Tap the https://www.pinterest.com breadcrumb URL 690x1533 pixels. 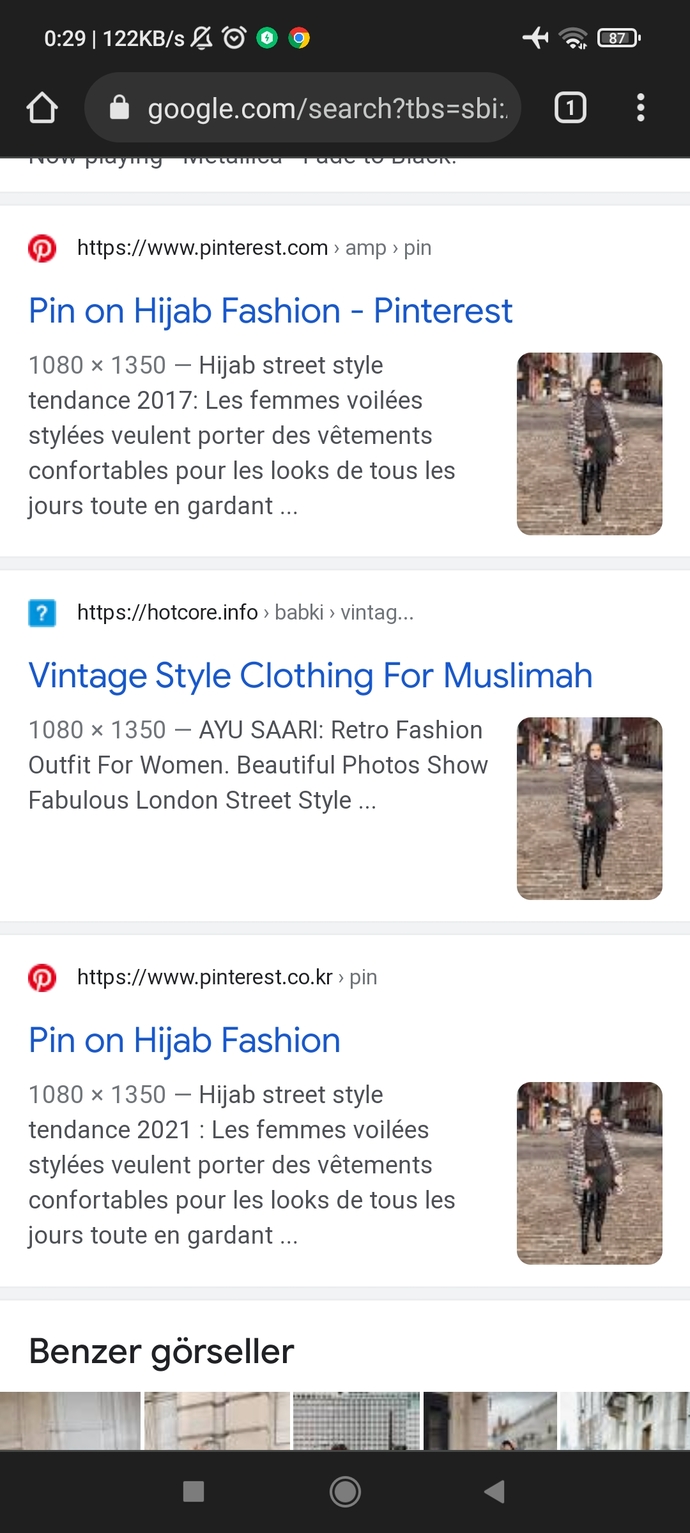tap(202, 248)
